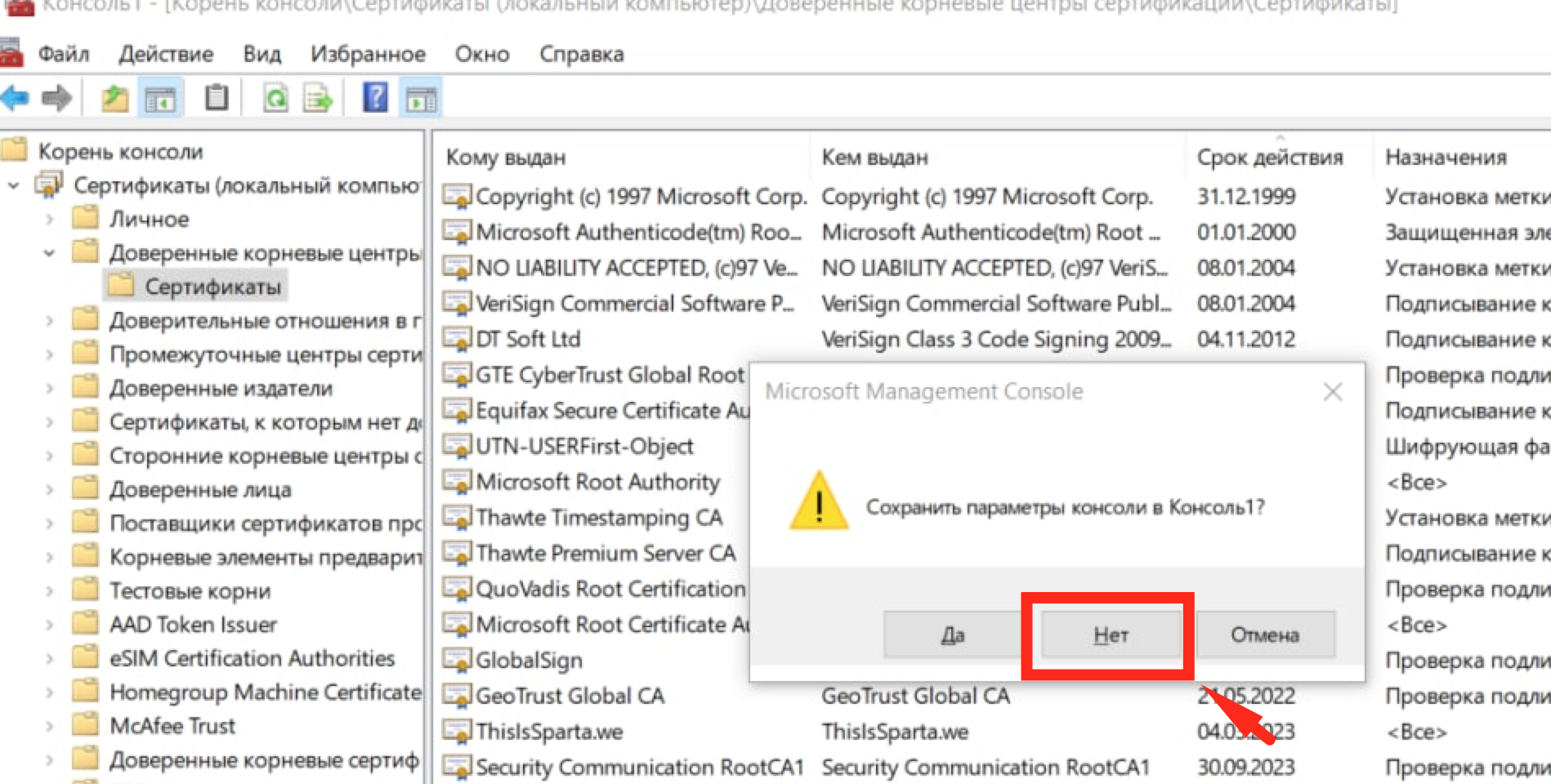Click folder icon of Личное
Viewport: 1551px width, 784px height.
pos(85,218)
